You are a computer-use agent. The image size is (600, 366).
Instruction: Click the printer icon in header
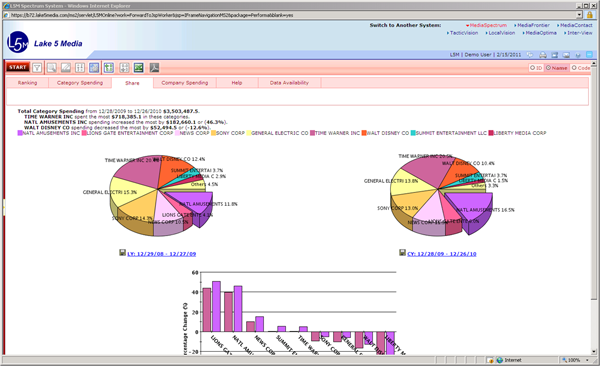543,55
